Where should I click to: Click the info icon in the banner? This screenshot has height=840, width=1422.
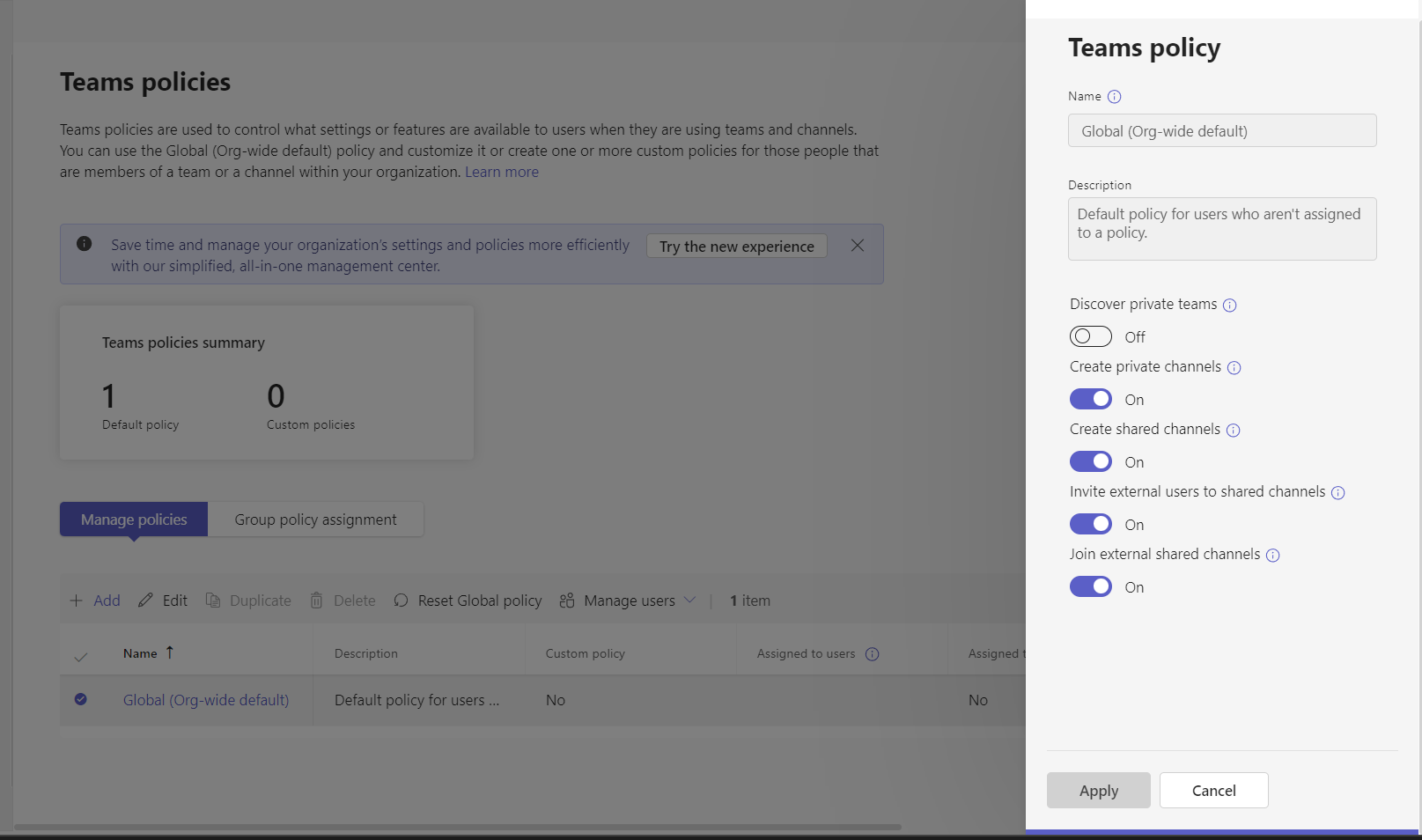[x=85, y=244]
